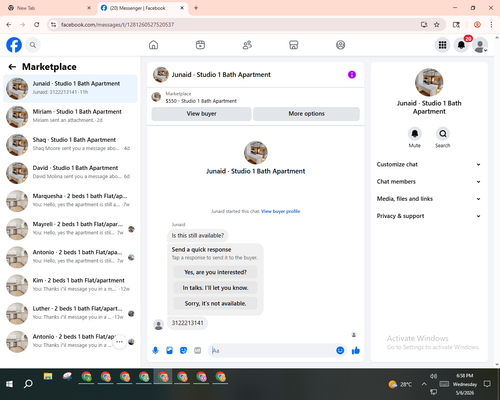Choose a GIF icon
The image size is (500, 400).
tap(198, 350)
